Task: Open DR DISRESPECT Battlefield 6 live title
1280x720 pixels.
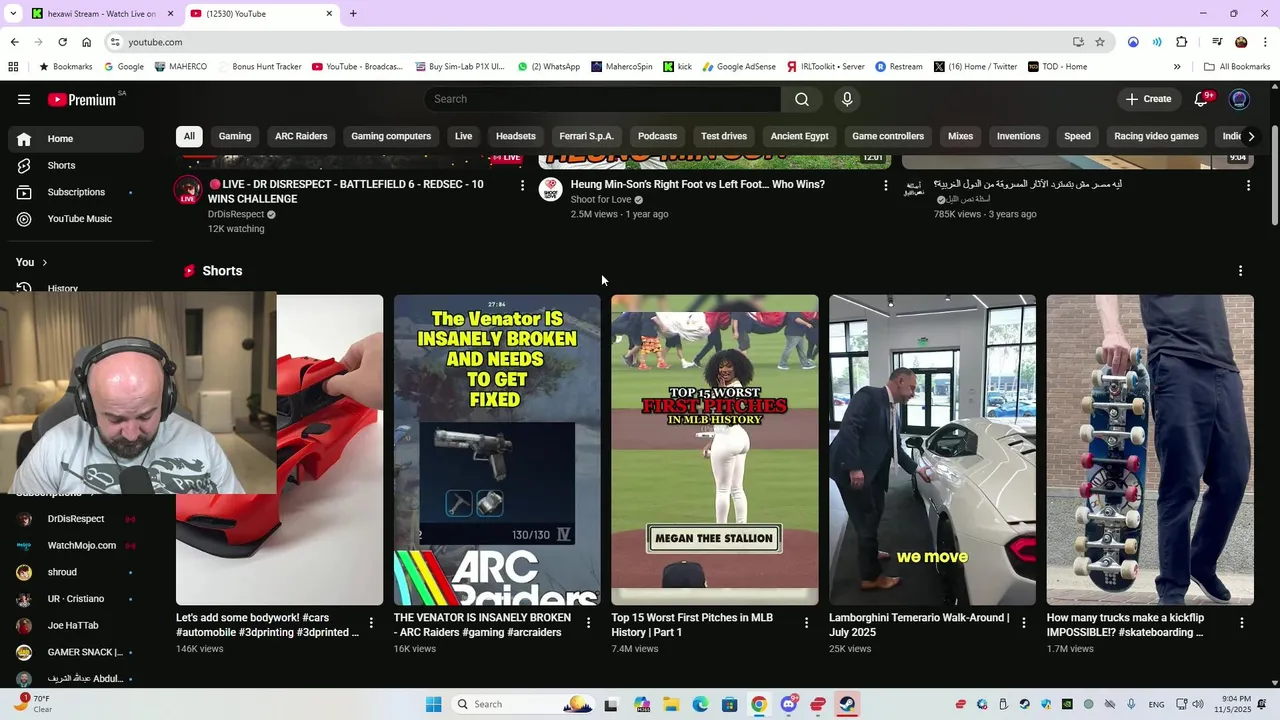Action: pos(346,192)
